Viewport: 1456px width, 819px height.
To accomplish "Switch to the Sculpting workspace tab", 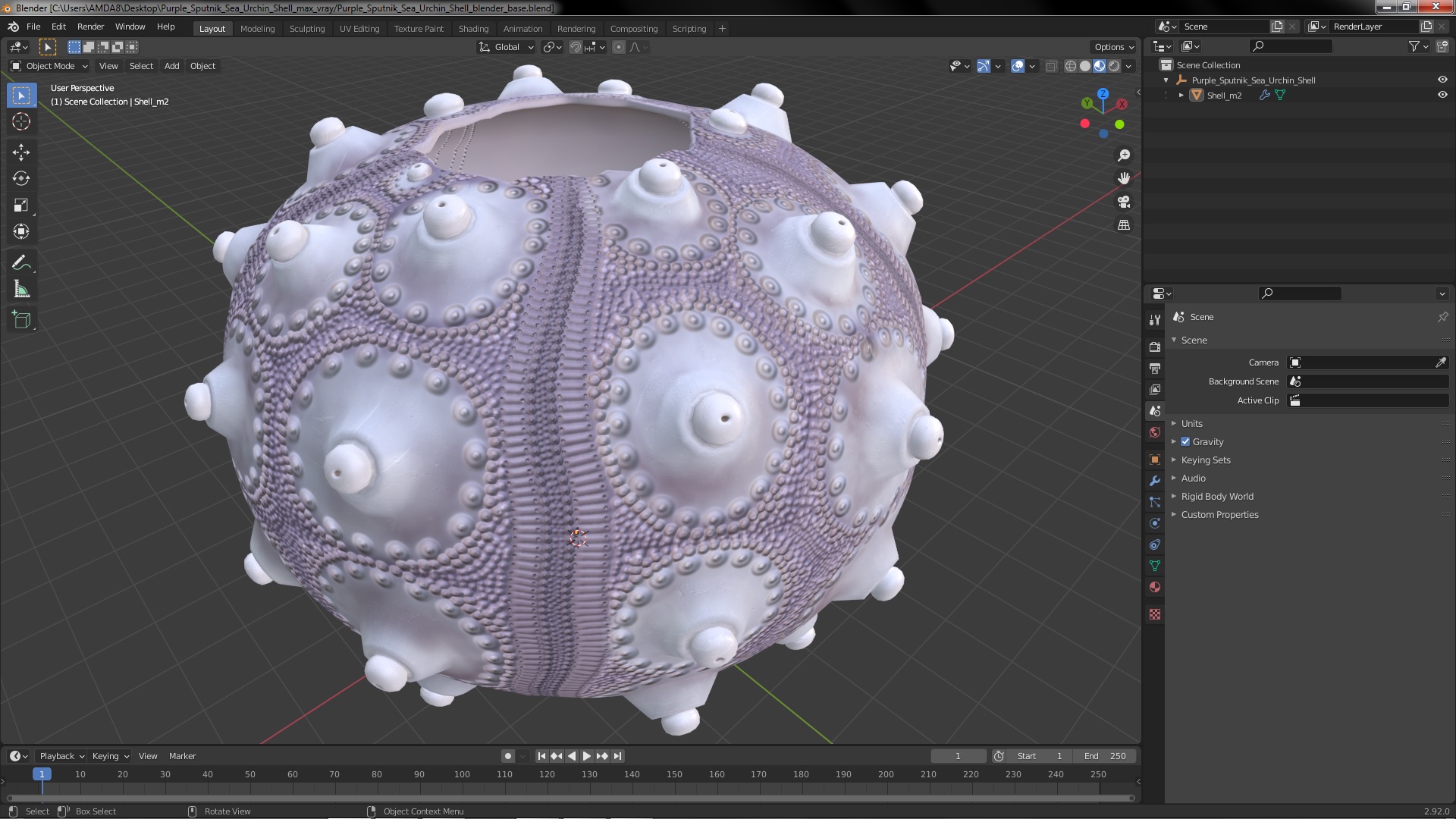I will [x=306, y=29].
